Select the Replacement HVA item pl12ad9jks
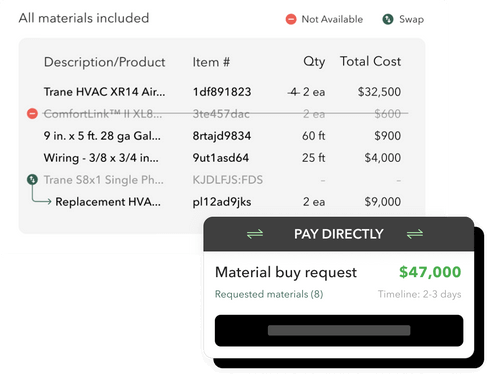The height and width of the screenshot is (387, 500). [x=222, y=202]
